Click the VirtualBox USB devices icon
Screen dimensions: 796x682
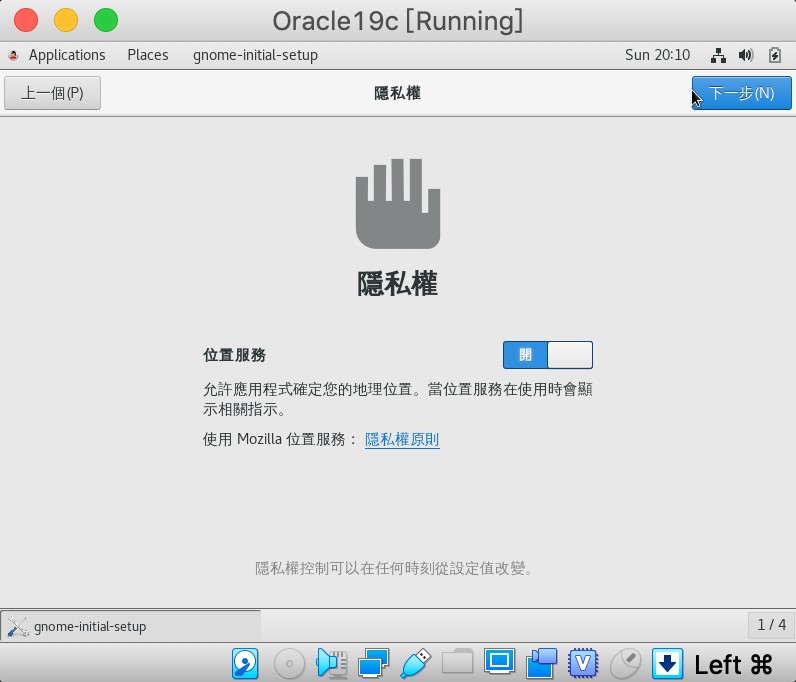[416, 663]
